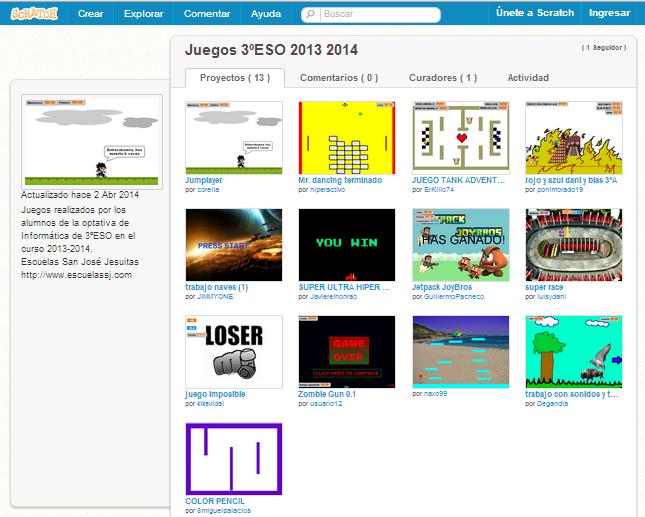Switch to Comentarios (0) tab

(x=339, y=78)
